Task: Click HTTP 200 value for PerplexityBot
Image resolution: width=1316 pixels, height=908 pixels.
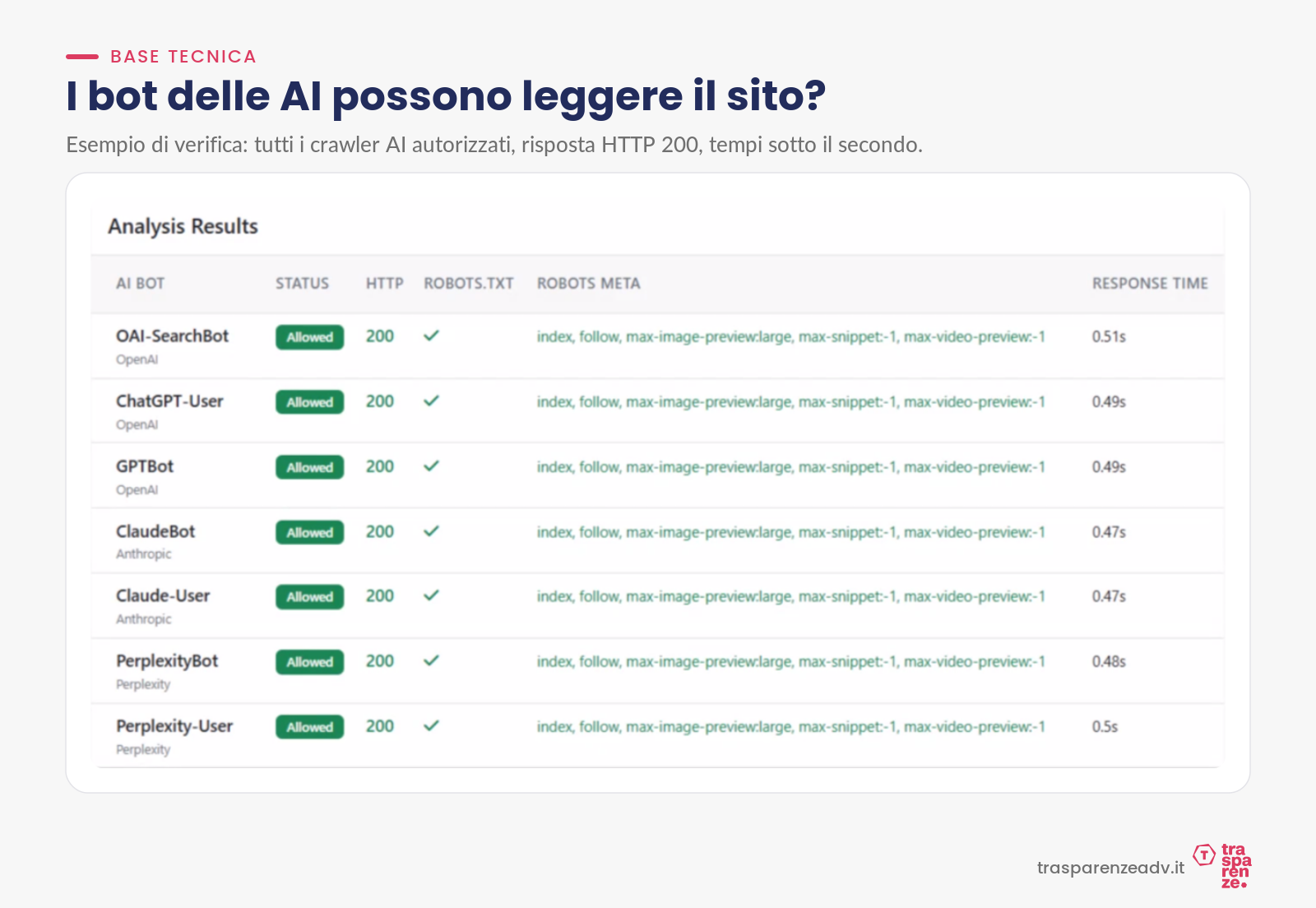Action: 380,660
